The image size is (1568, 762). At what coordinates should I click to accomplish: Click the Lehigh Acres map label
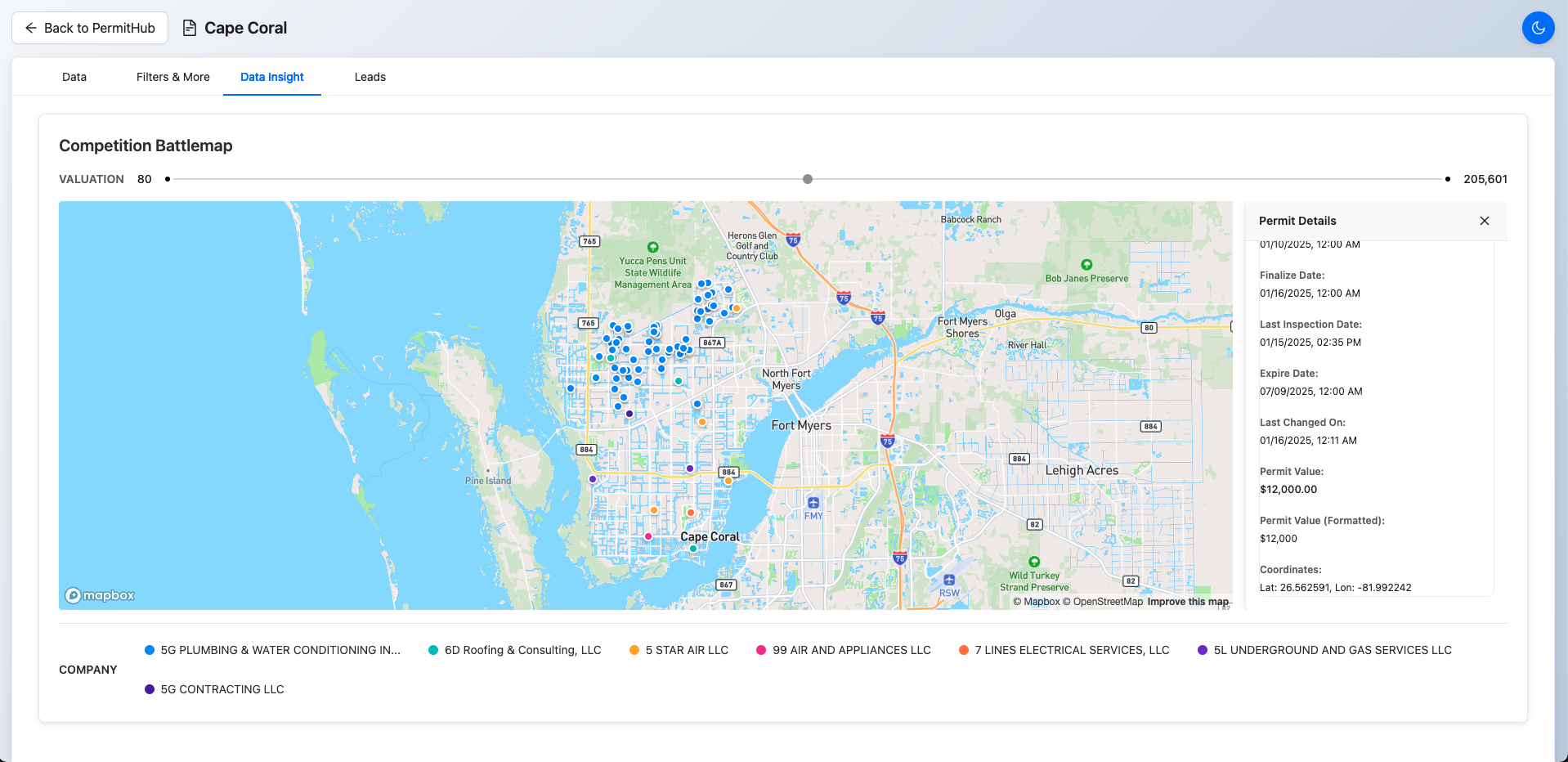click(x=1082, y=470)
